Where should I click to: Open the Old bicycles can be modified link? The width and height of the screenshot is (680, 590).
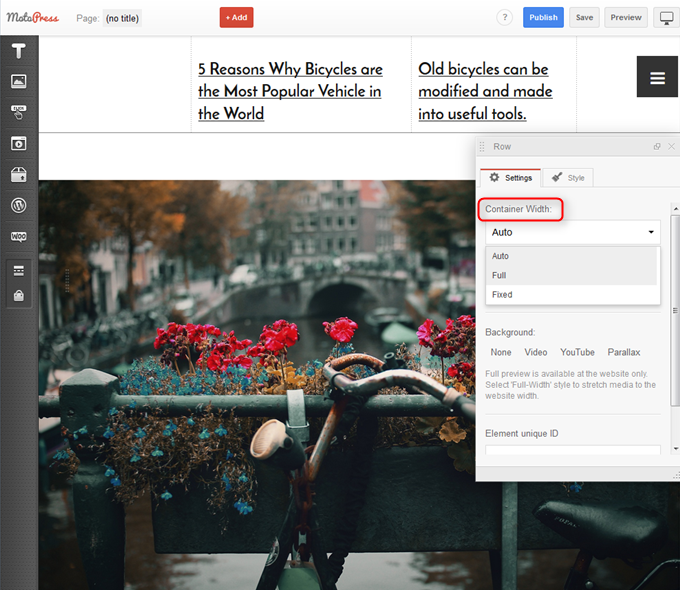[485, 92]
